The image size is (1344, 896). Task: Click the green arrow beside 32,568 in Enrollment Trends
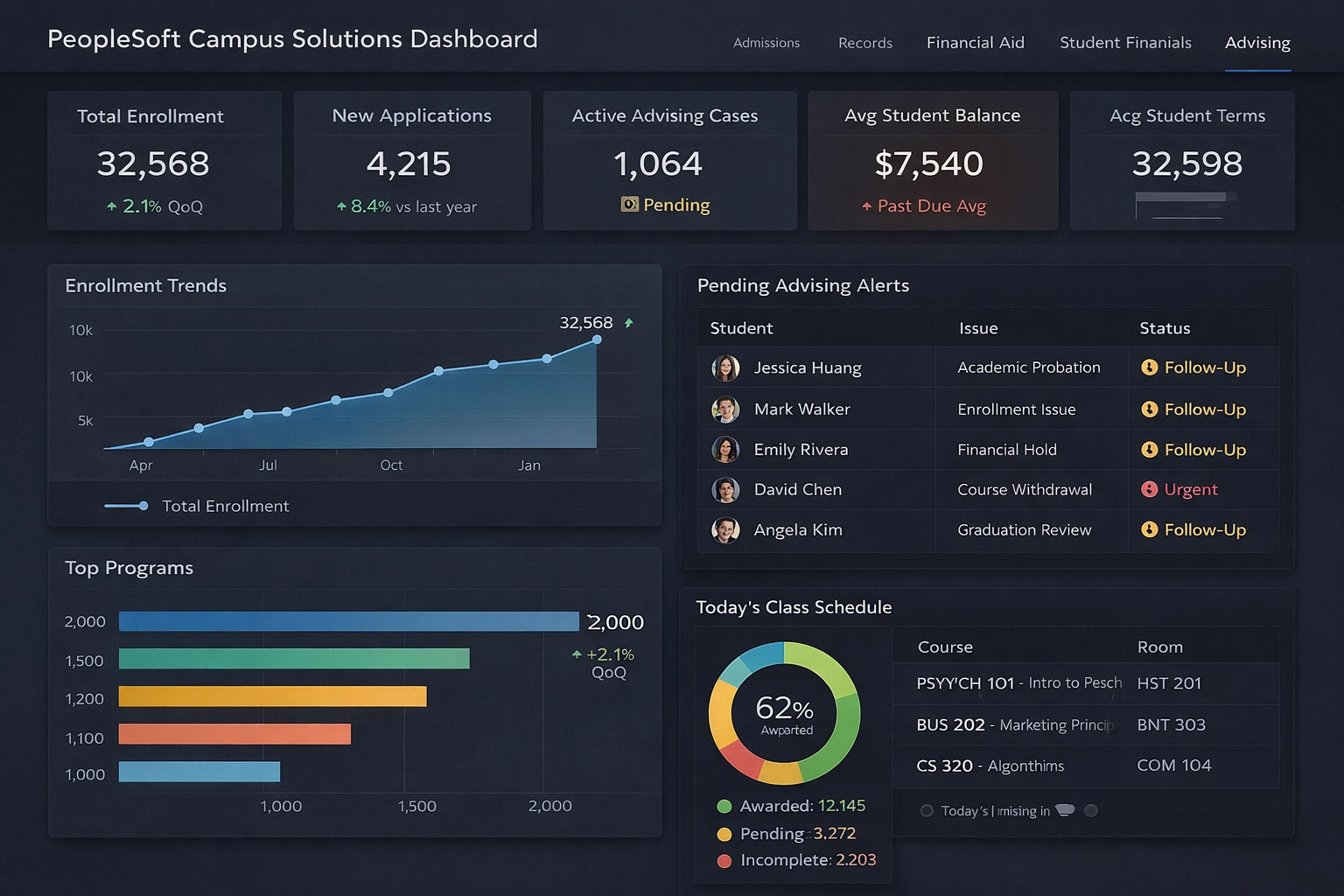tap(627, 323)
